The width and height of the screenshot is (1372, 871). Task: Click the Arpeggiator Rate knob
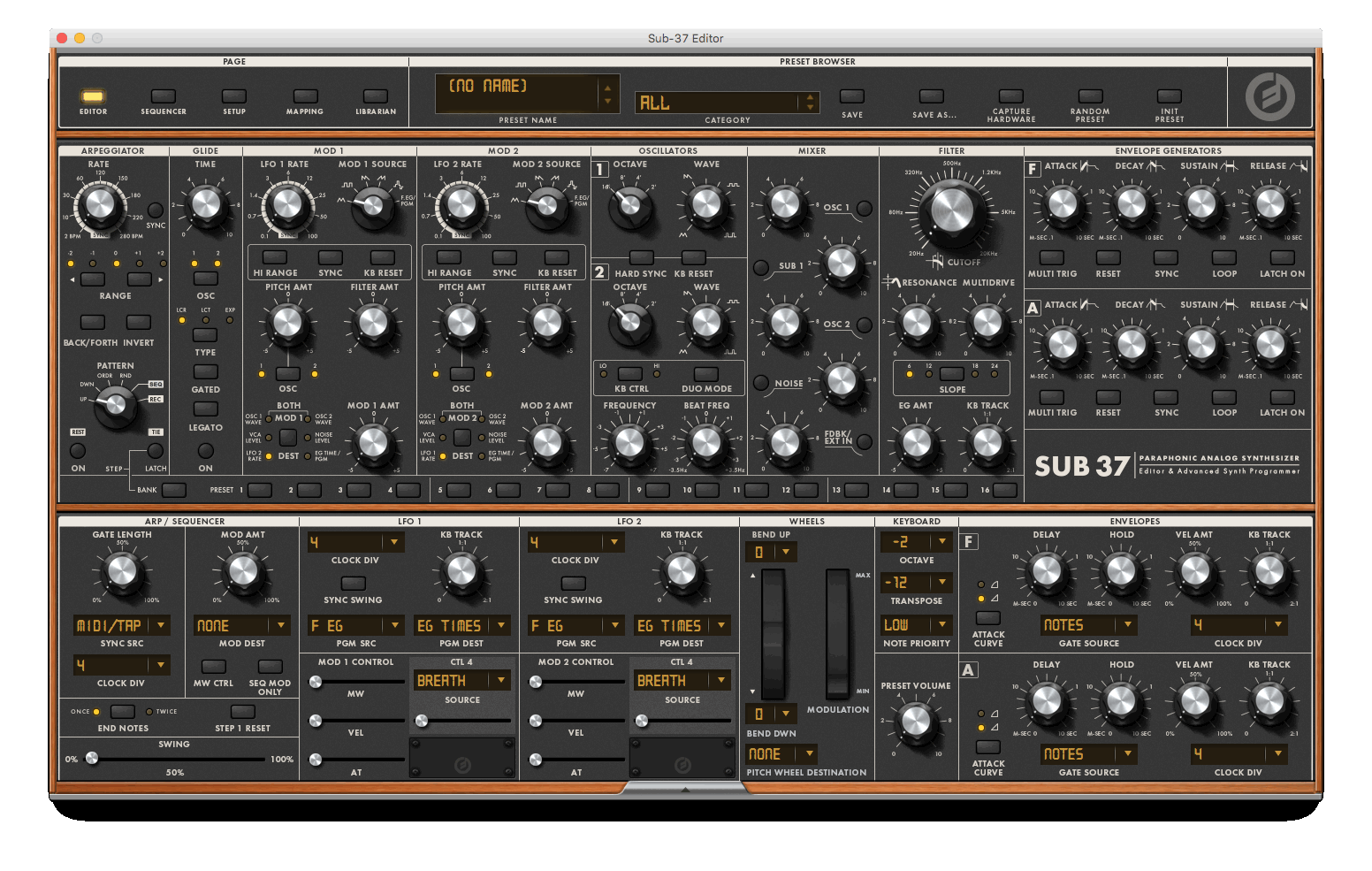[x=99, y=205]
